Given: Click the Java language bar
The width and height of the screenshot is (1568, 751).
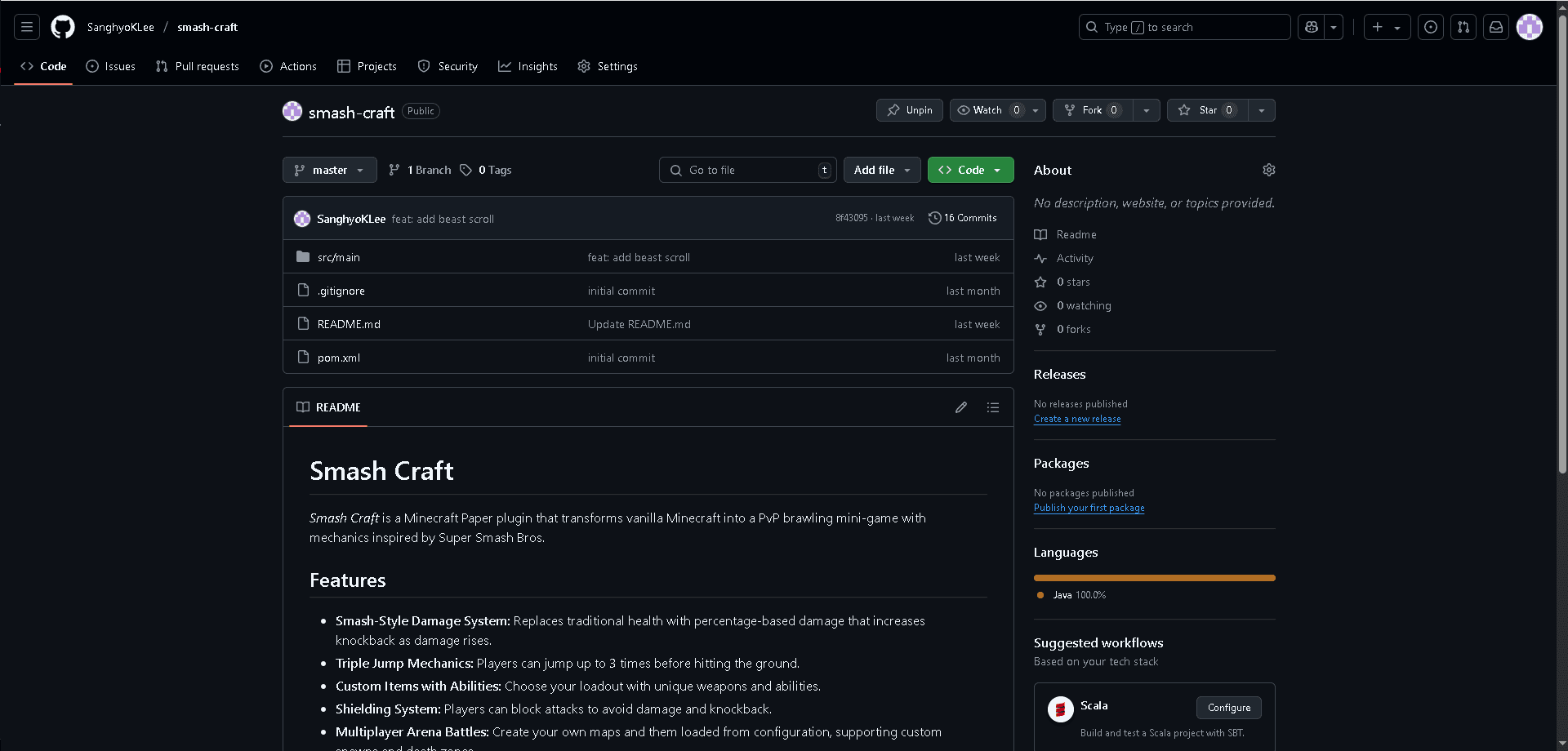Looking at the screenshot, I should tap(1154, 578).
